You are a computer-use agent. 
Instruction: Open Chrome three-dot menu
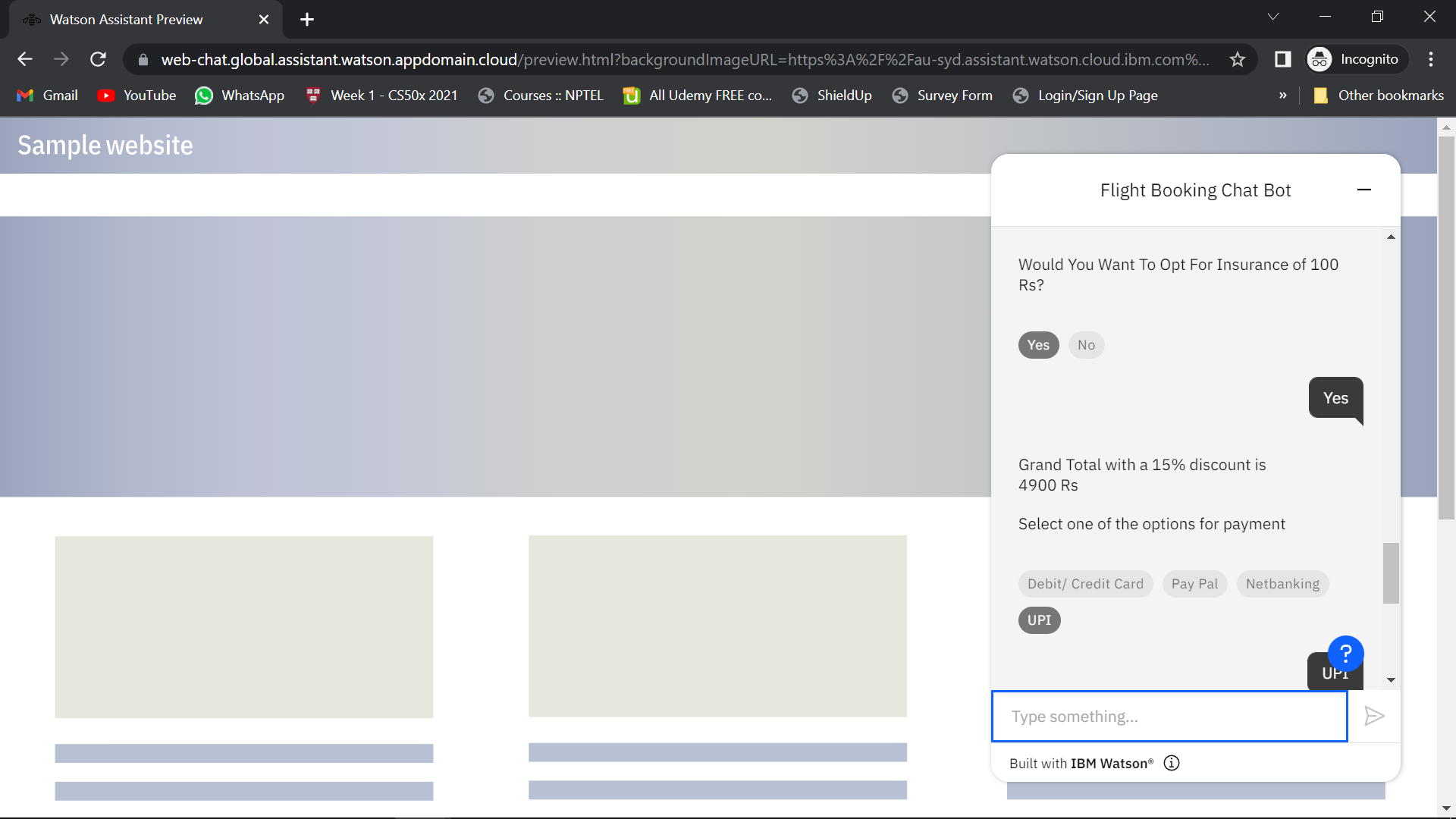pyautogui.click(x=1430, y=59)
